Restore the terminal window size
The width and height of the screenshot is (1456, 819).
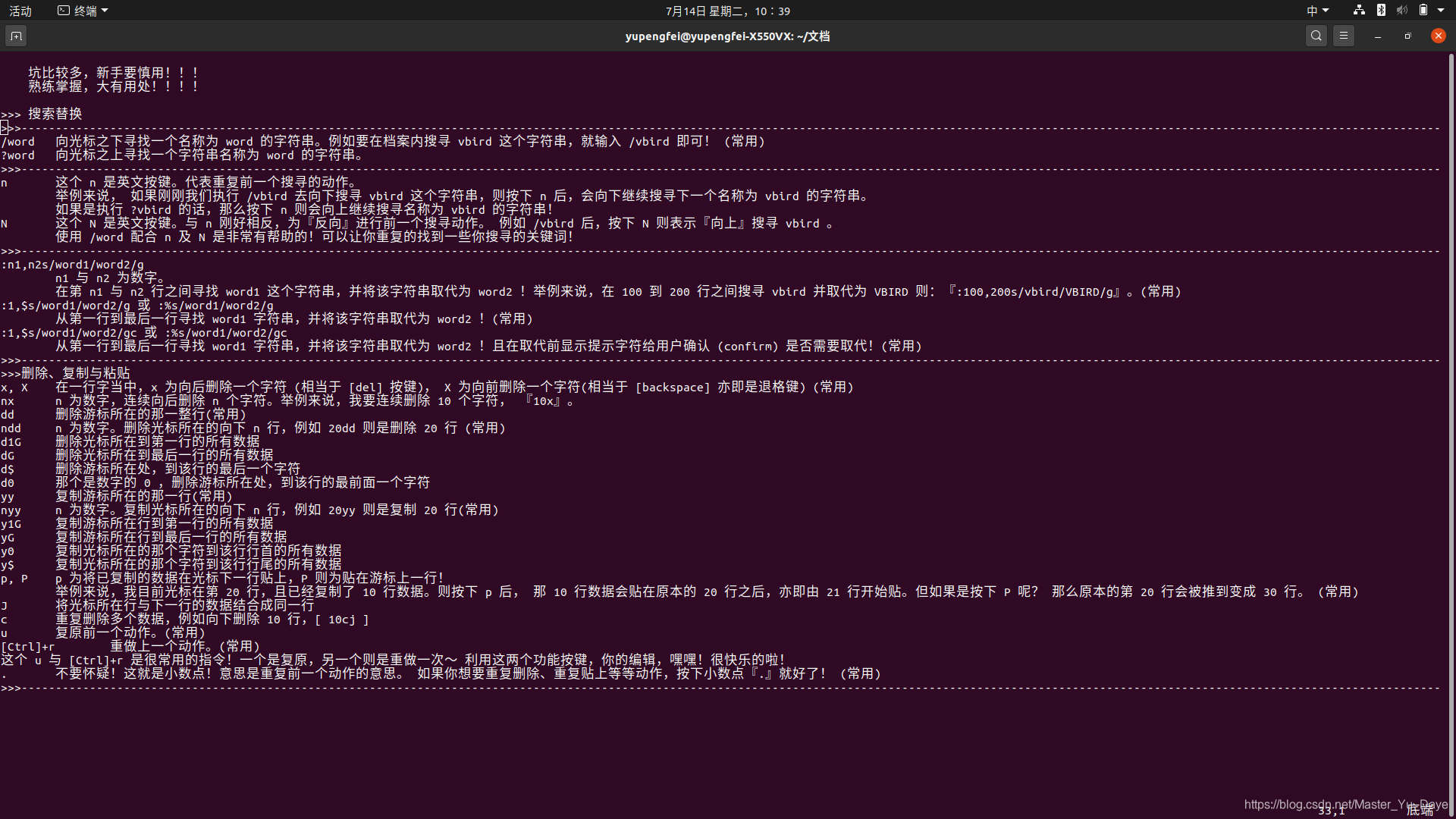click(1408, 36)
